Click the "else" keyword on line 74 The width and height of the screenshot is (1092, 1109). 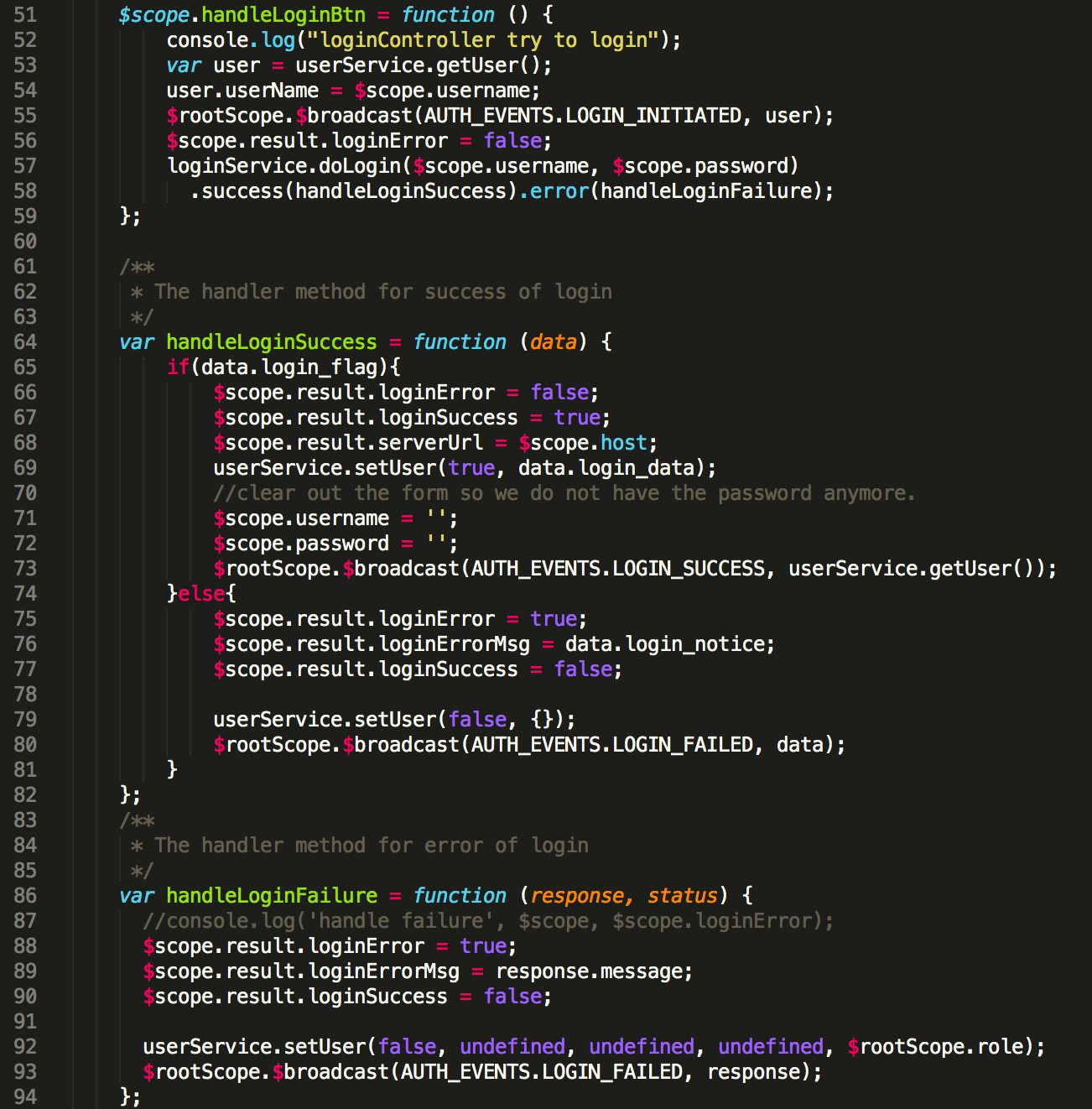pyautogui.click(x=201, y=594)
